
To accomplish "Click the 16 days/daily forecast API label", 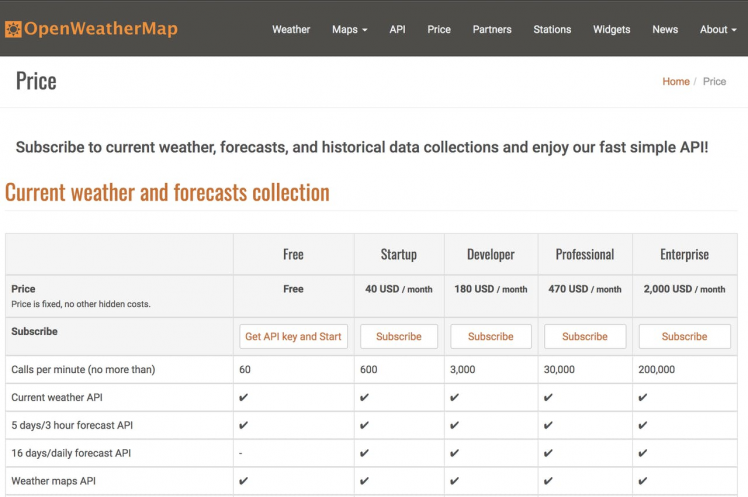I will [71, 453].
